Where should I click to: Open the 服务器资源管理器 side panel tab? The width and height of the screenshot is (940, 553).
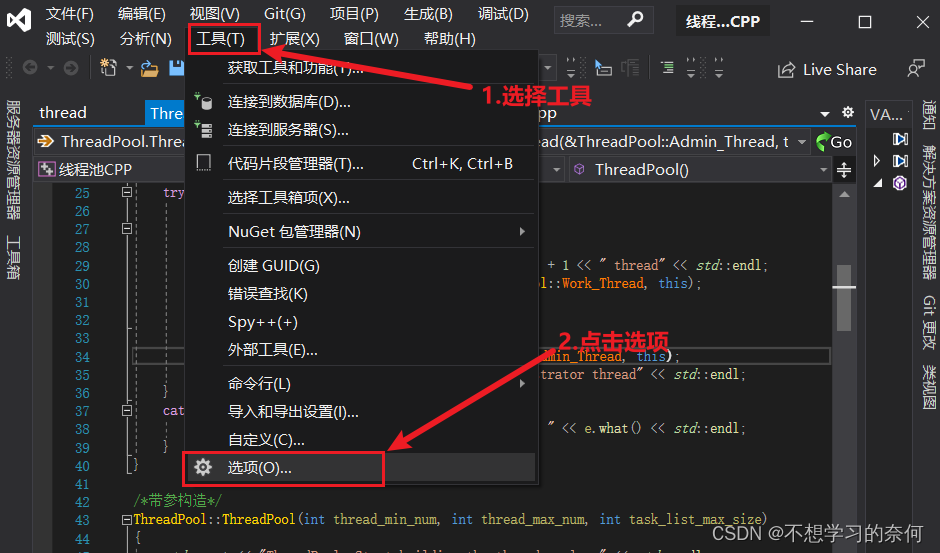pos(13,160)
